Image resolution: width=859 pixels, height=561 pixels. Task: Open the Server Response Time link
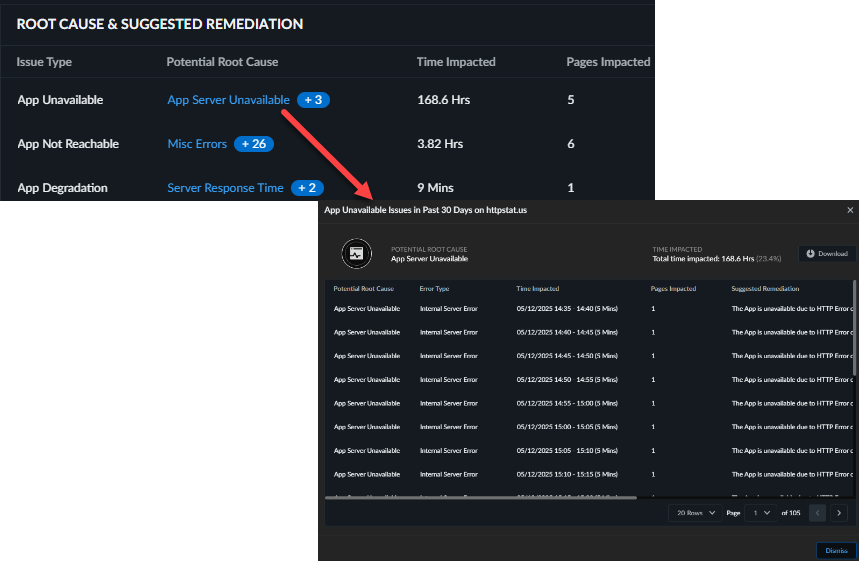[x=225, y=188]
